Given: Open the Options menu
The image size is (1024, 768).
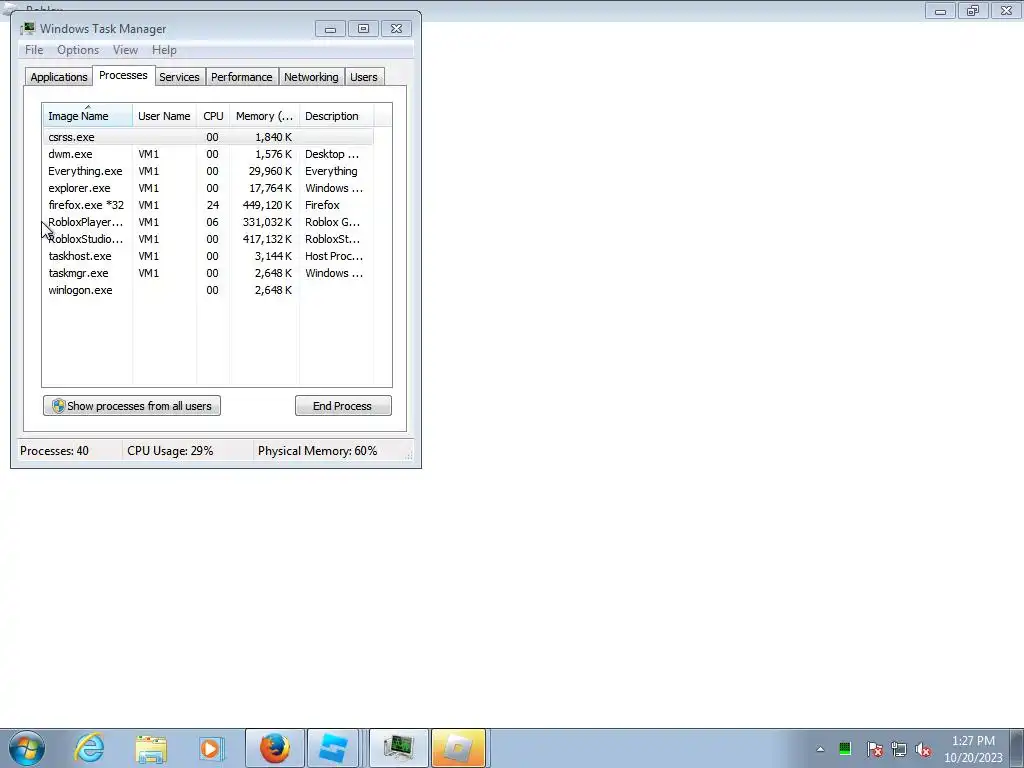Looking at the screenshot, I should coord(78,50).
